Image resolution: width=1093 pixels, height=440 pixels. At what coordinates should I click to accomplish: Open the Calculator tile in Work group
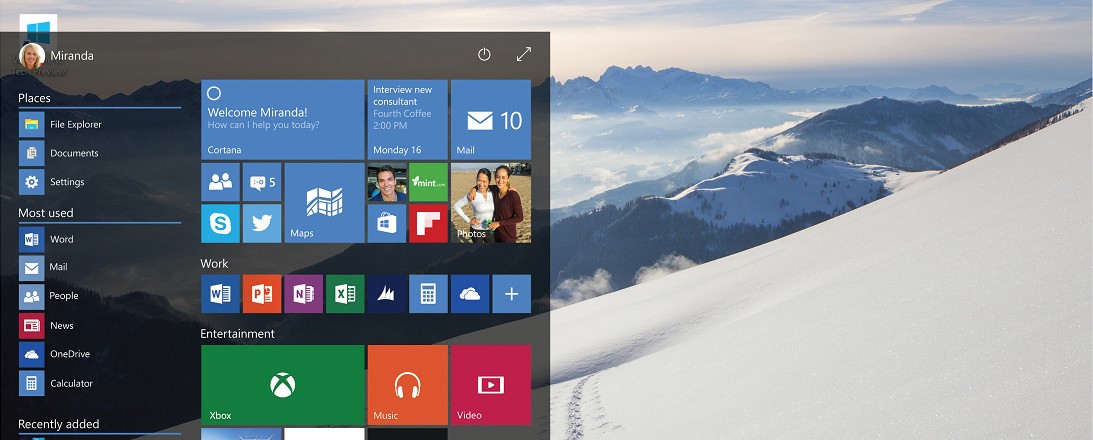428,294
